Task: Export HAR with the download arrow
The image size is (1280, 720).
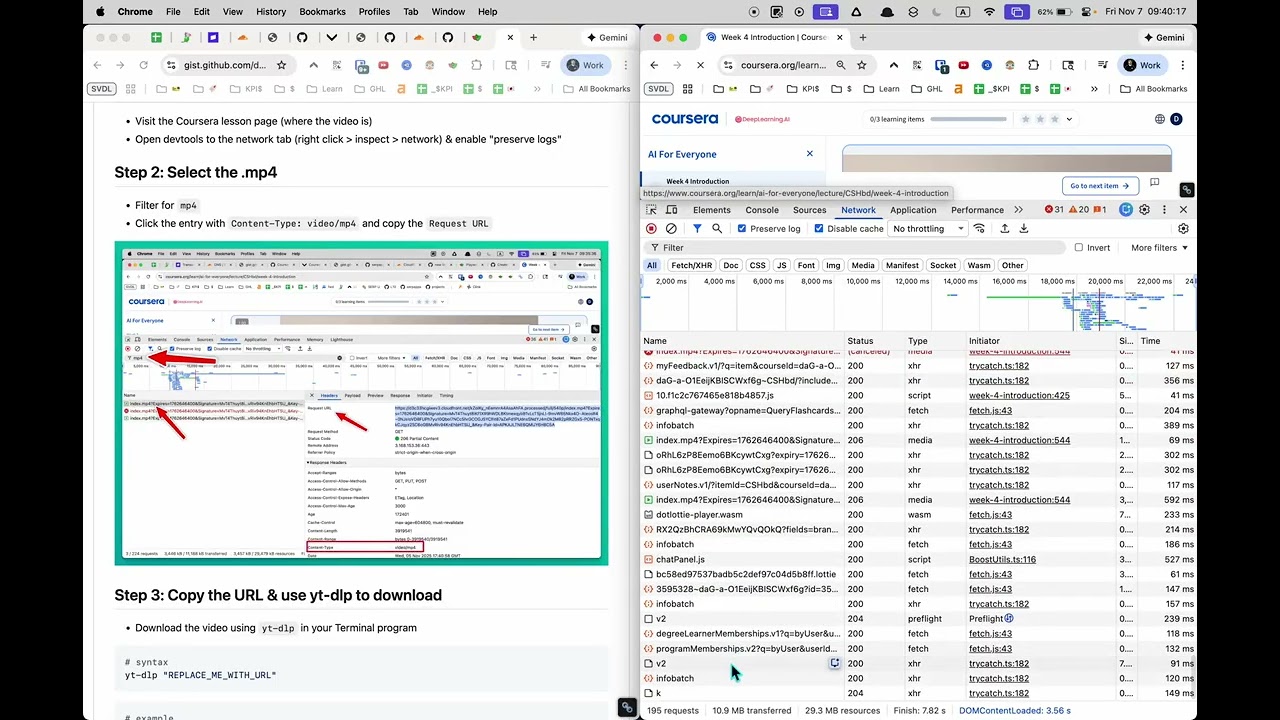Action: click(1024, 229)
